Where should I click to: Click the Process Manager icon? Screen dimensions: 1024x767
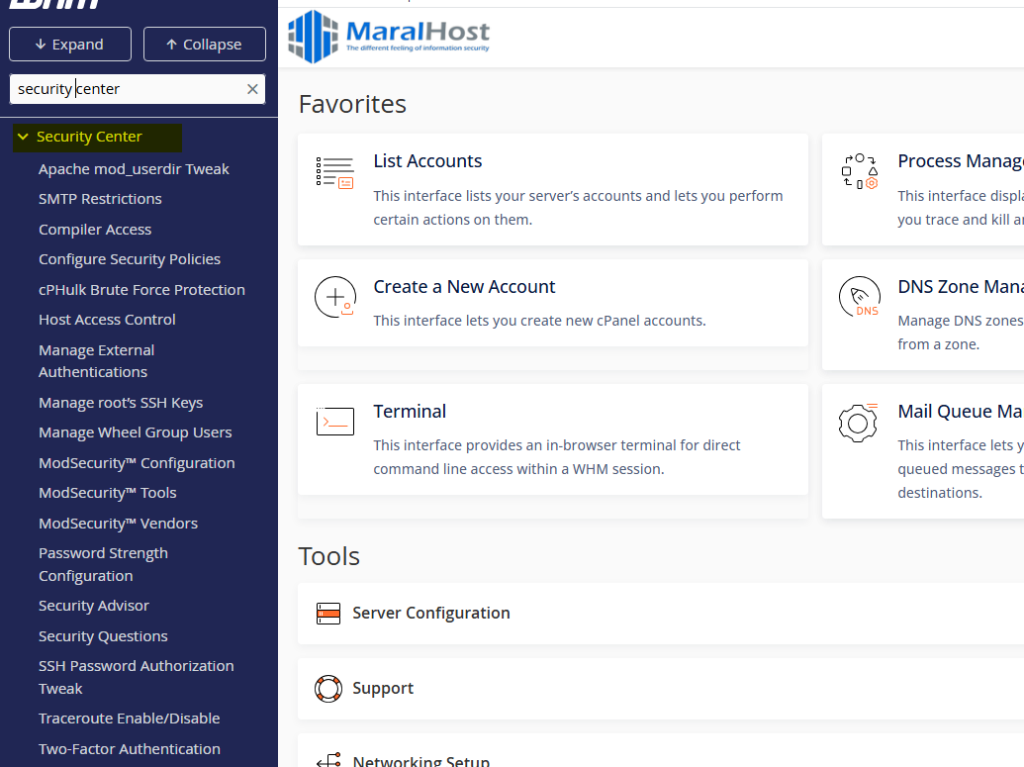(858, 172)
